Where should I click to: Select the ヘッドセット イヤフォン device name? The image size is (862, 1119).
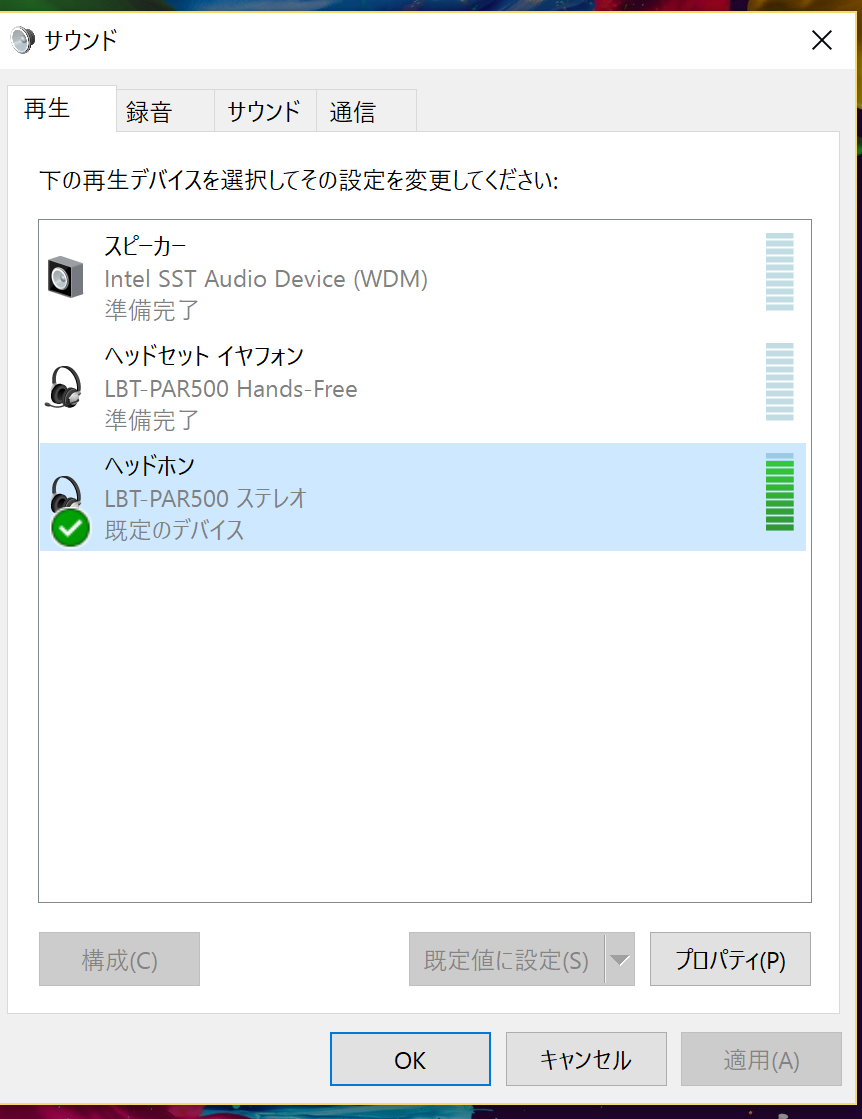[x=204, y=355]
